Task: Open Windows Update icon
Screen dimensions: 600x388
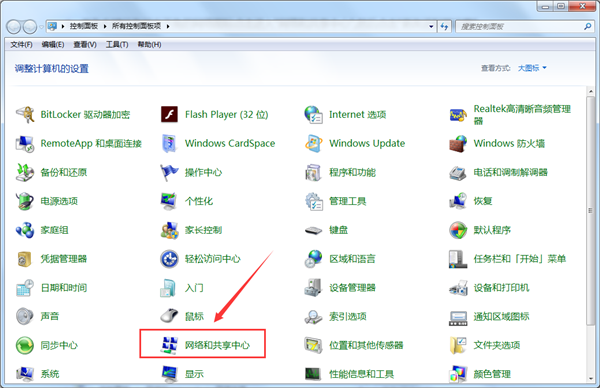Action: pyautogui.click(x=313, y=143)
